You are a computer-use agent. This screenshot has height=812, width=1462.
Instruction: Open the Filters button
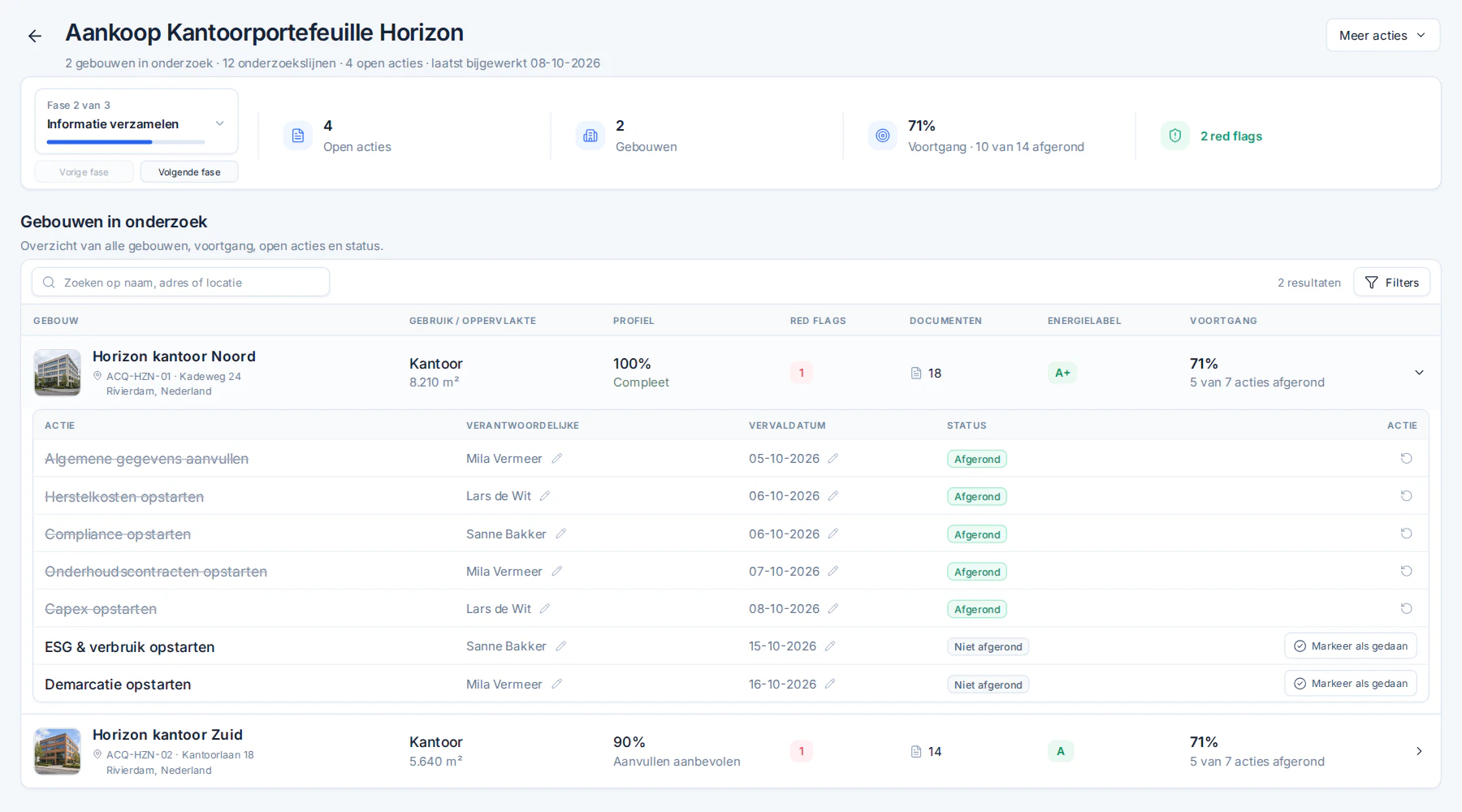coord(1391,283)
